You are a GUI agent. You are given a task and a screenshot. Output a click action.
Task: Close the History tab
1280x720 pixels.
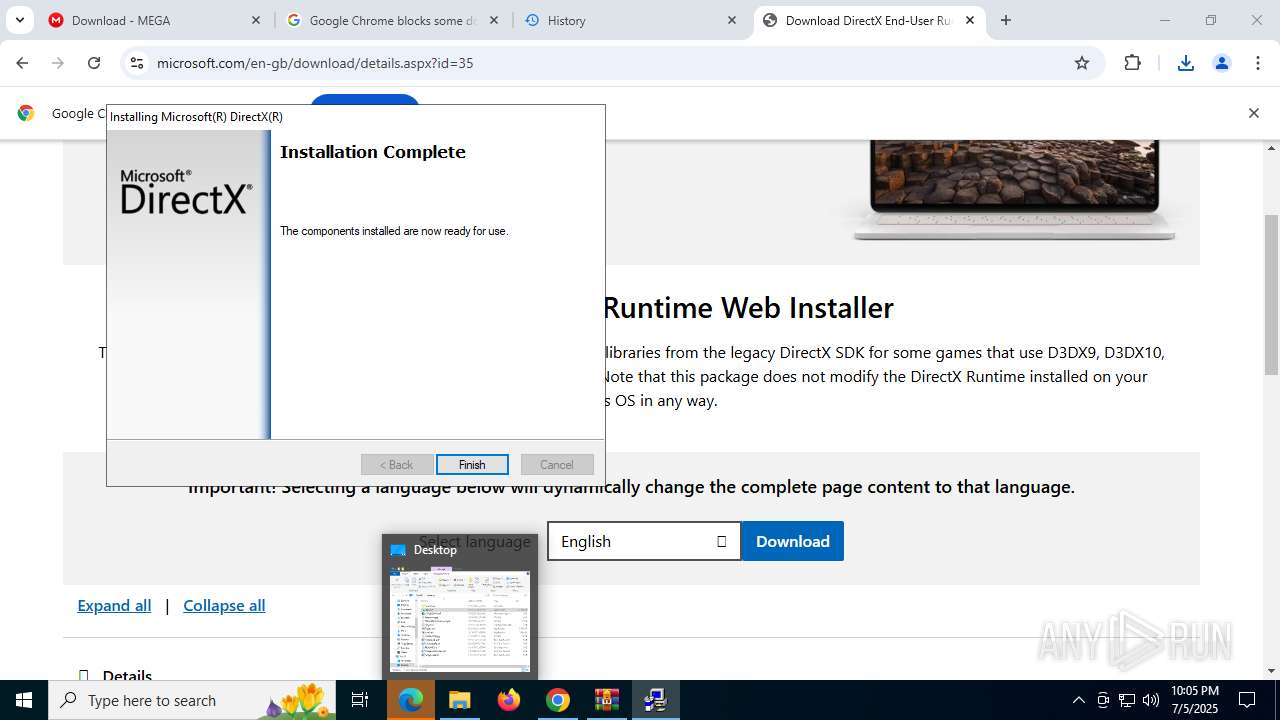tap(732, 20)
